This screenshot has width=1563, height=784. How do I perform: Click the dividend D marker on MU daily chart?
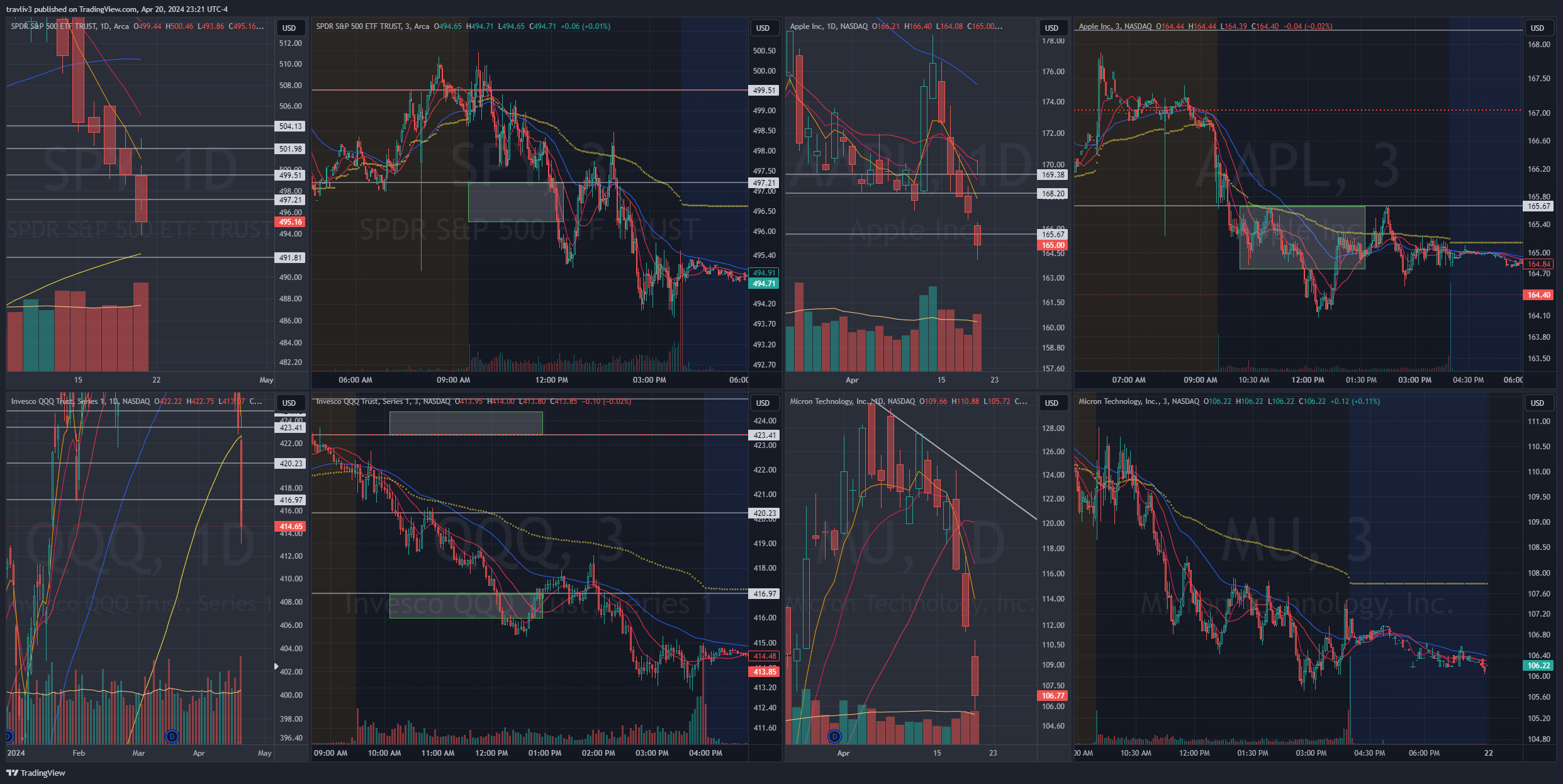point(834,736)
